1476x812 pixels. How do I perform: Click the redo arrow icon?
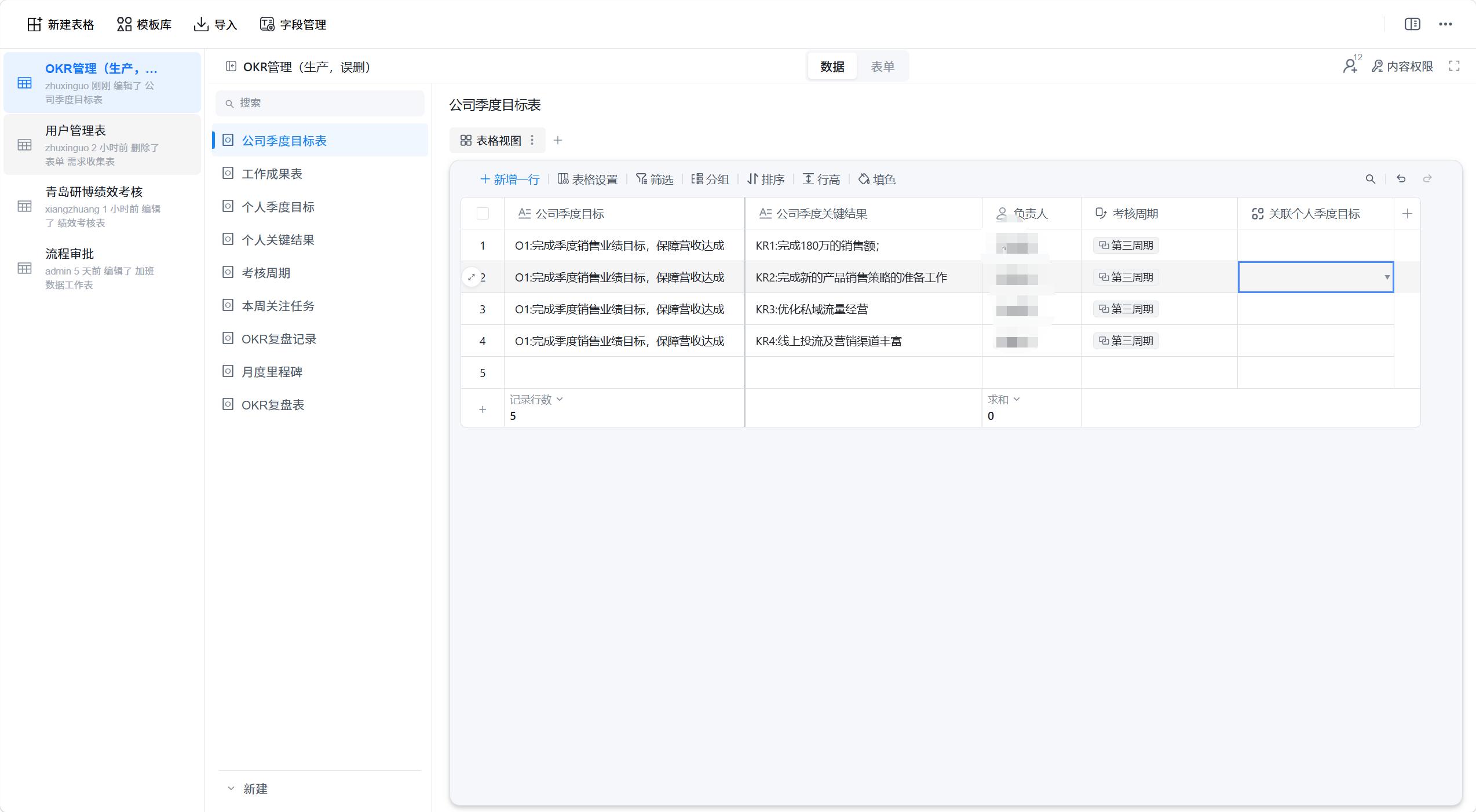pos(1427,179)
